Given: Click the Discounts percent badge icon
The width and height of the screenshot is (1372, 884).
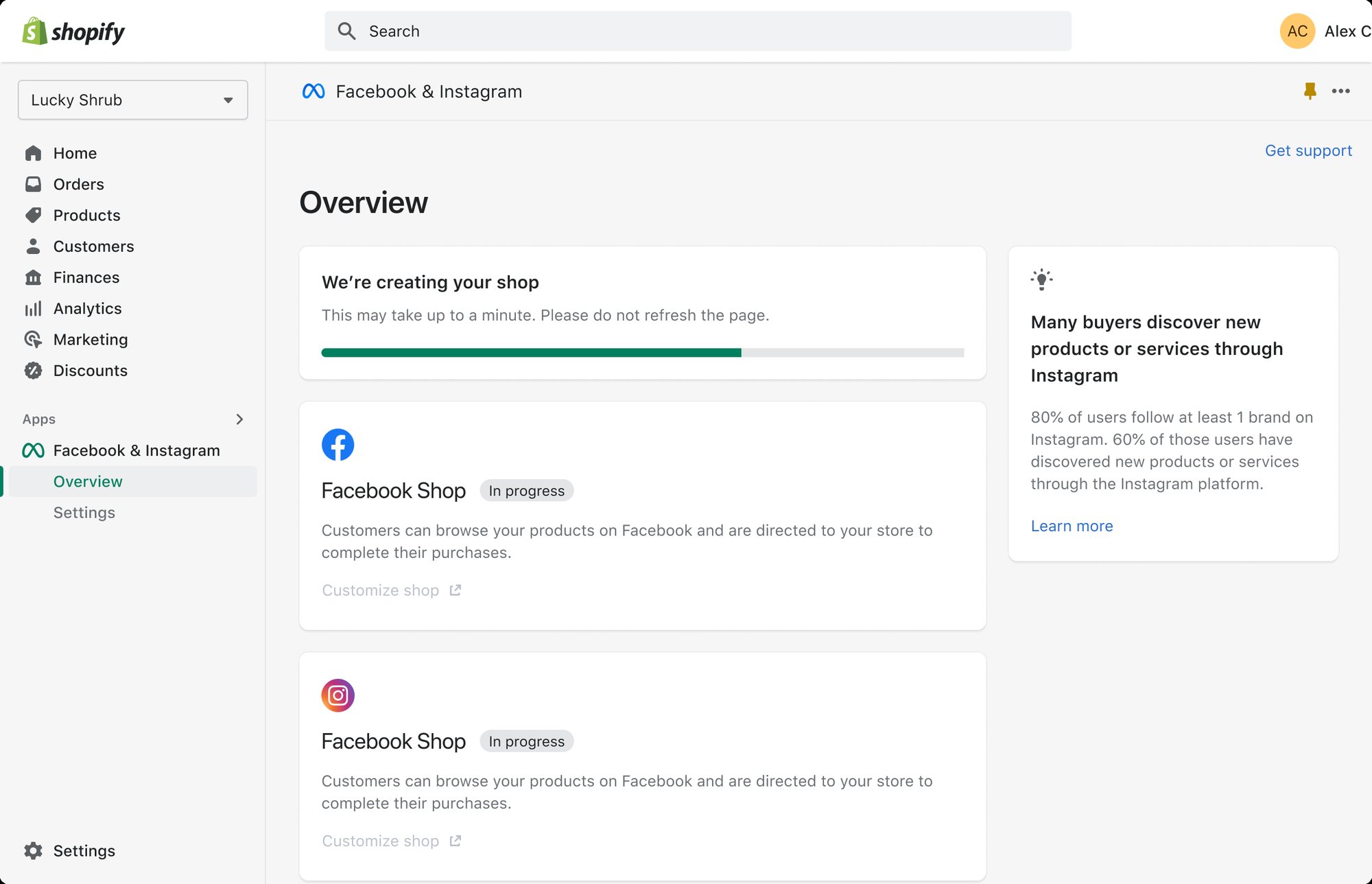Looking at the screenshot, I should (x=33, y=371).
